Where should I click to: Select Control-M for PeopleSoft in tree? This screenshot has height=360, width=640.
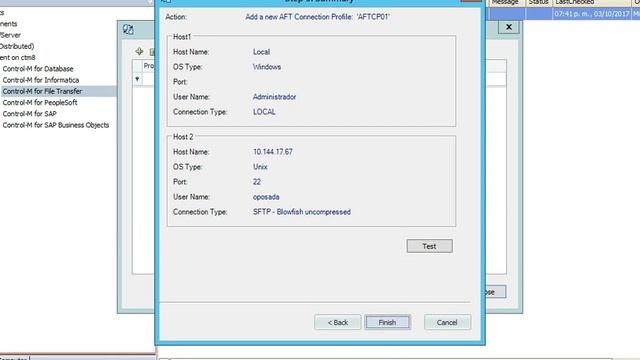click(40, 102)
